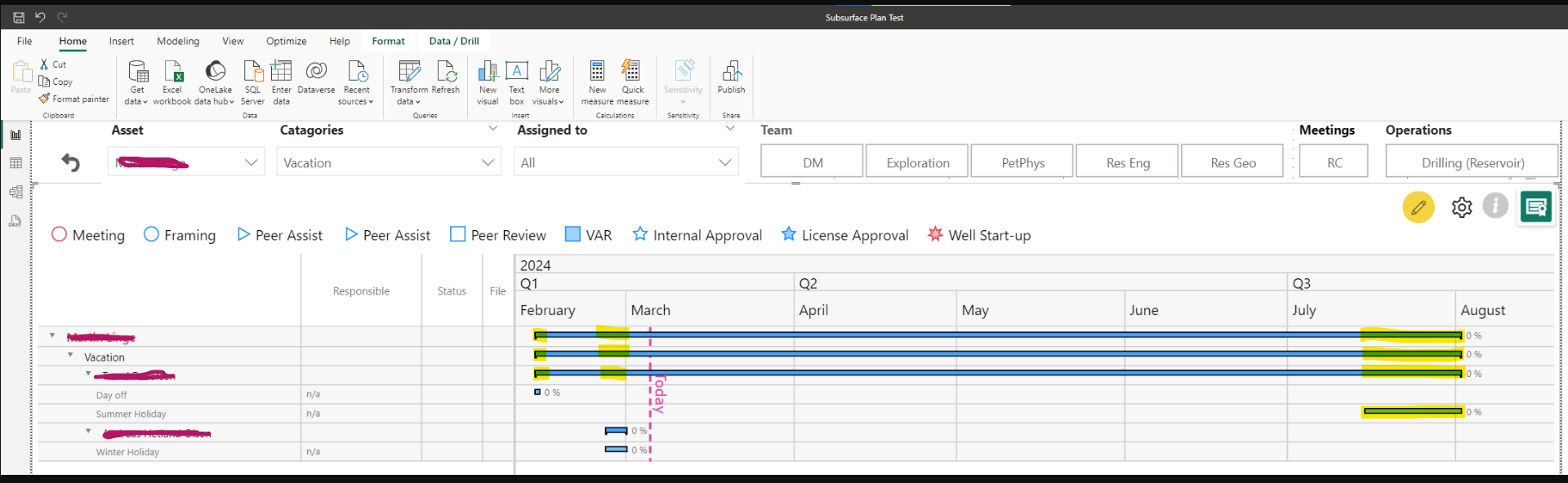Click Cut in the Clipboard group
This screenshot has width=1568, height=483.
click(x=53, y=64)
